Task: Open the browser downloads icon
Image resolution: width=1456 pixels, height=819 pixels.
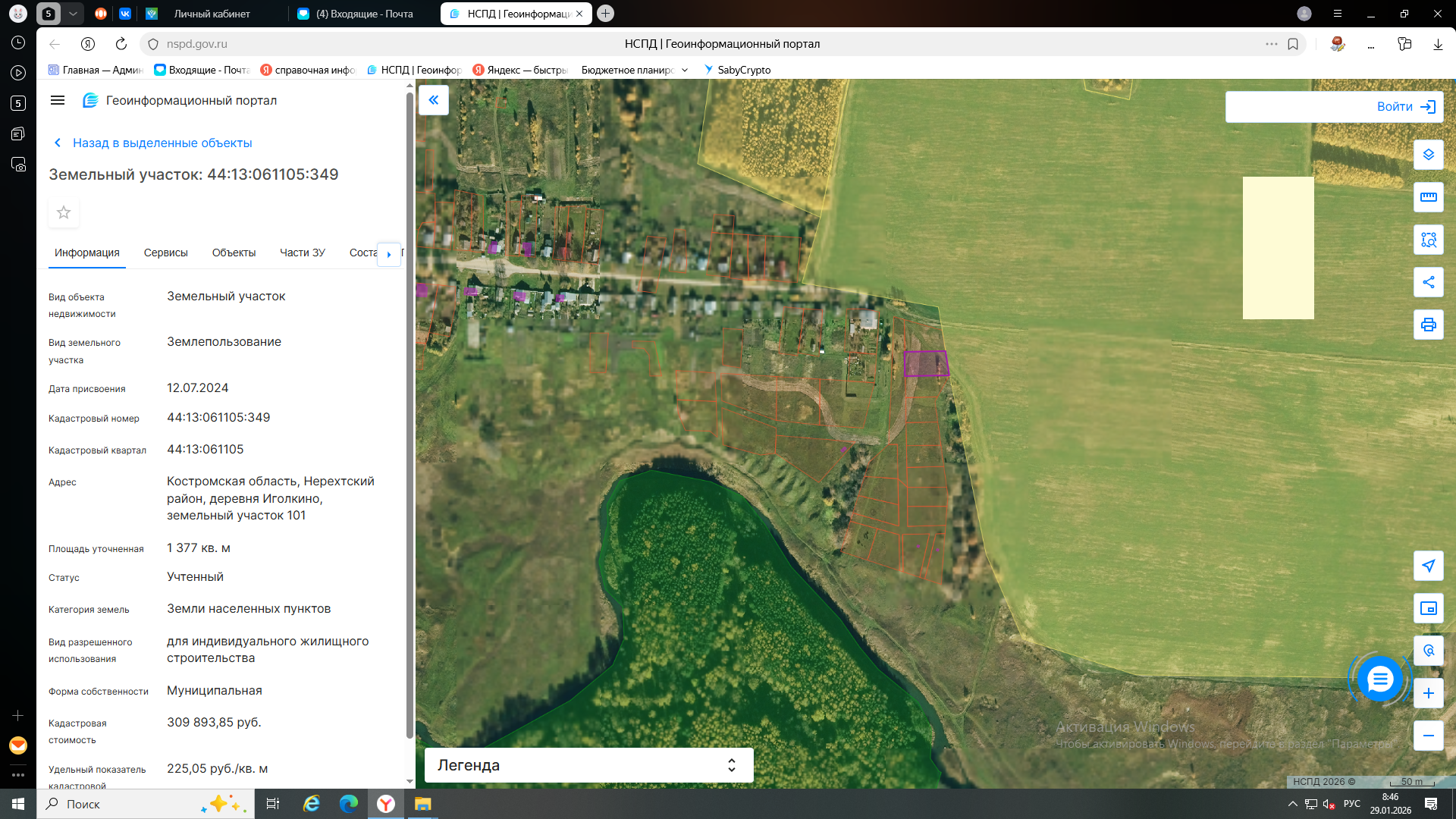Action: 1438,44
